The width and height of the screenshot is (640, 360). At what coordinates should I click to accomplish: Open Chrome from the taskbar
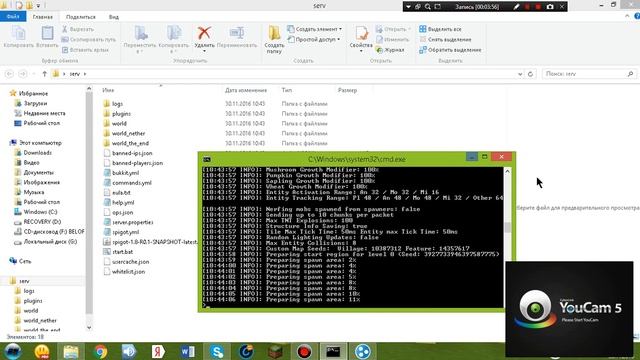(100, 351)
